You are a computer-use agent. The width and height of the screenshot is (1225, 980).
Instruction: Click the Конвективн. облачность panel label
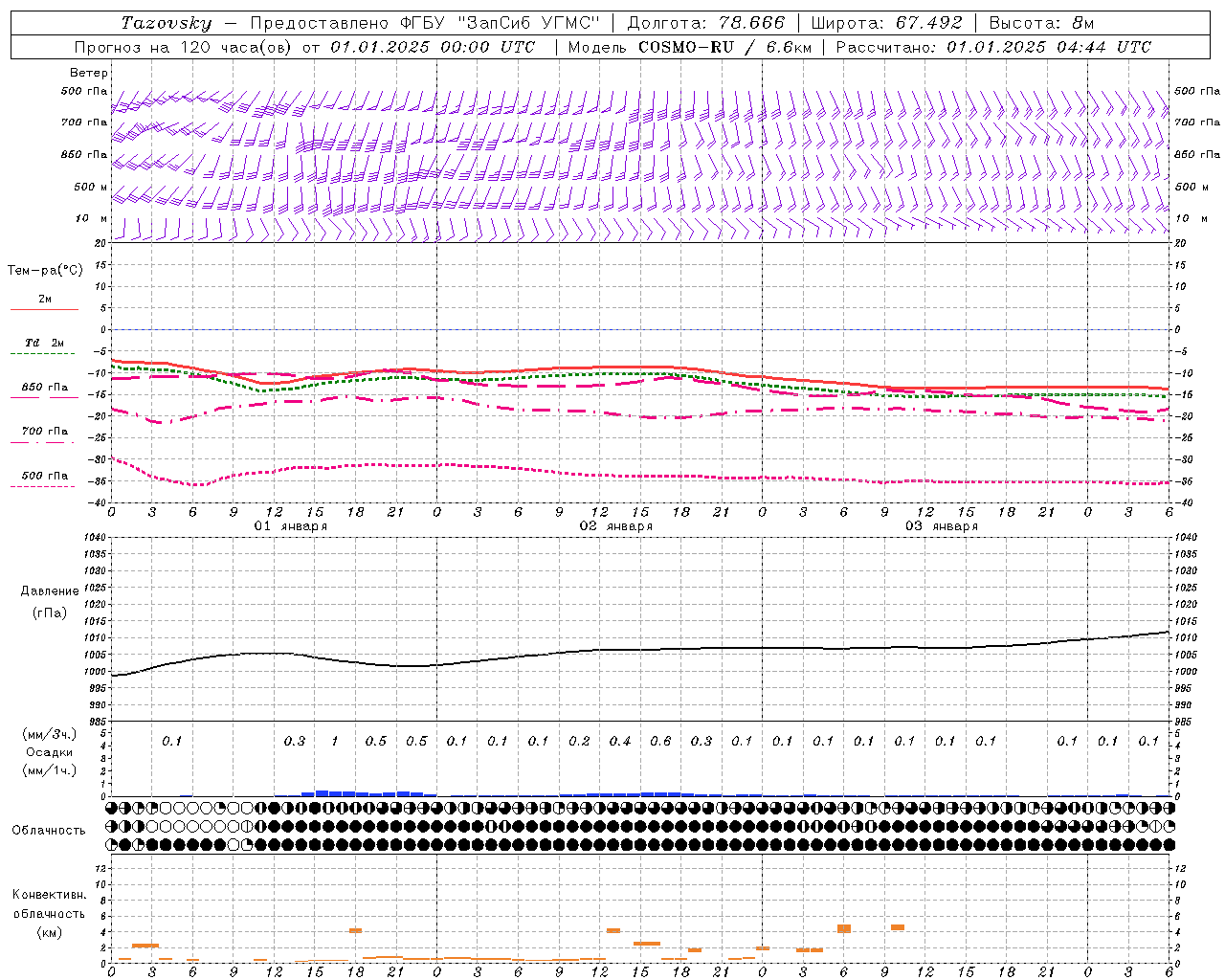point(49,904)
